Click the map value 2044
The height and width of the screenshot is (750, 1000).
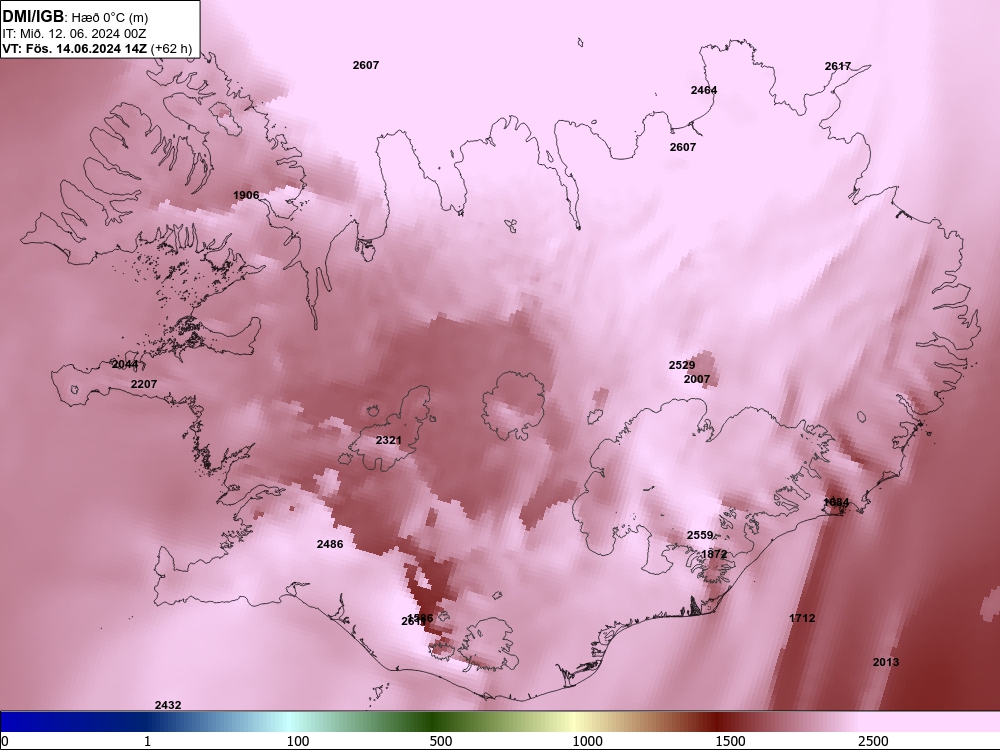pyautogui.click(x=124, y=364)
